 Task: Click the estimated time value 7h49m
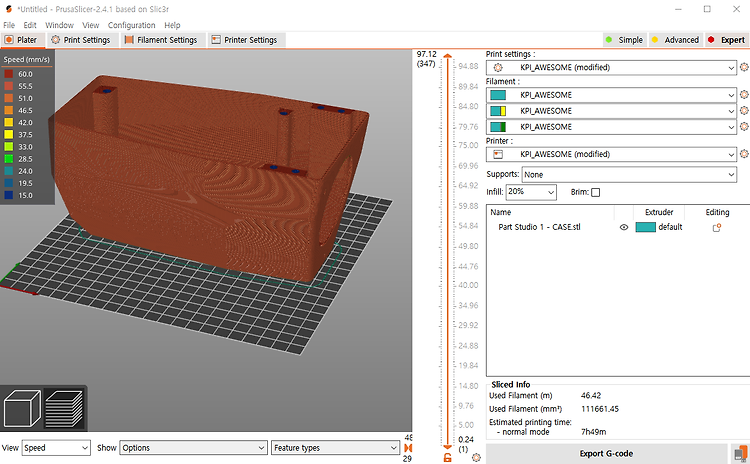point(594,431)
